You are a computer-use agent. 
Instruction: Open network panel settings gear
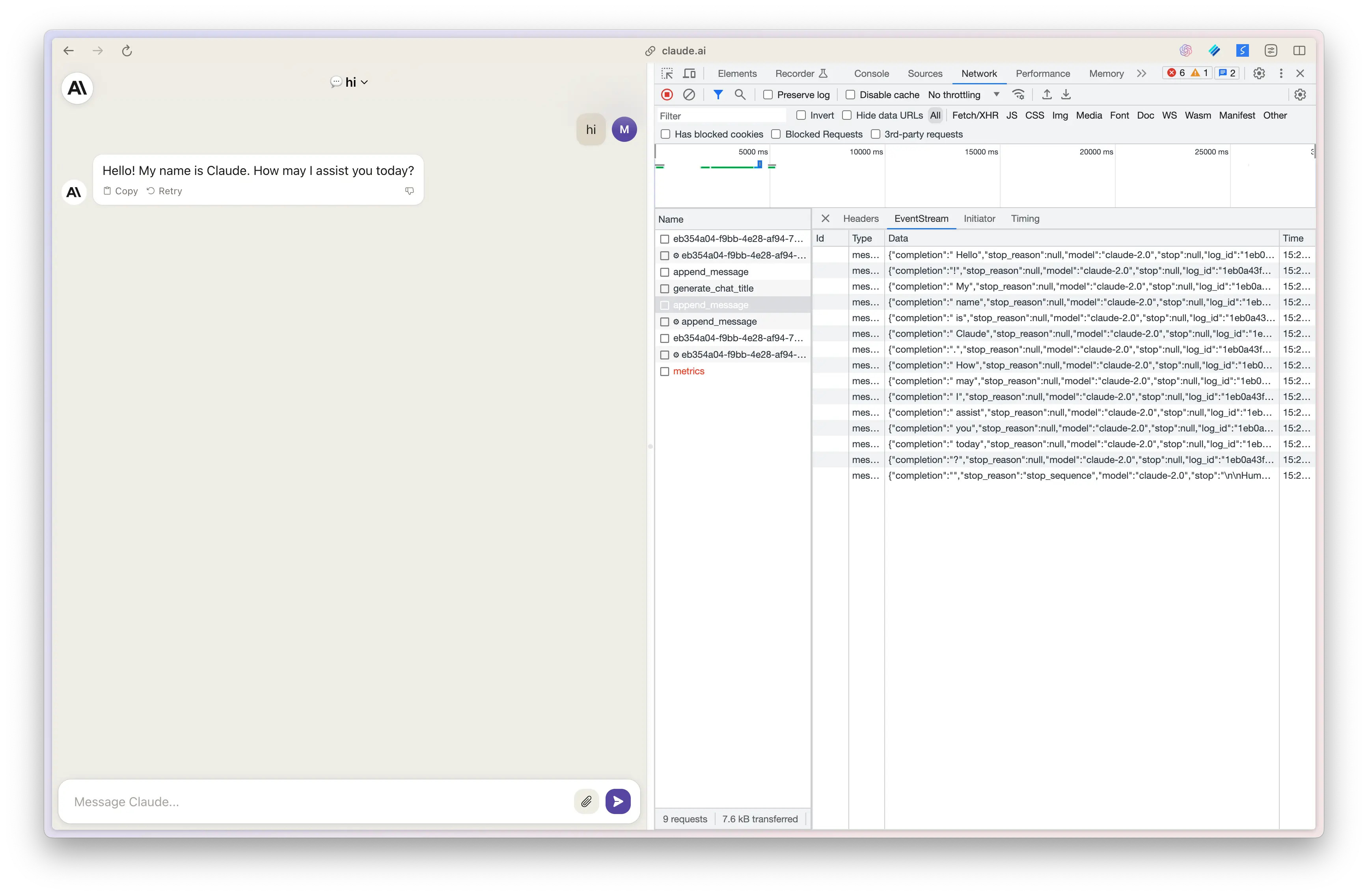[1300, 95]
